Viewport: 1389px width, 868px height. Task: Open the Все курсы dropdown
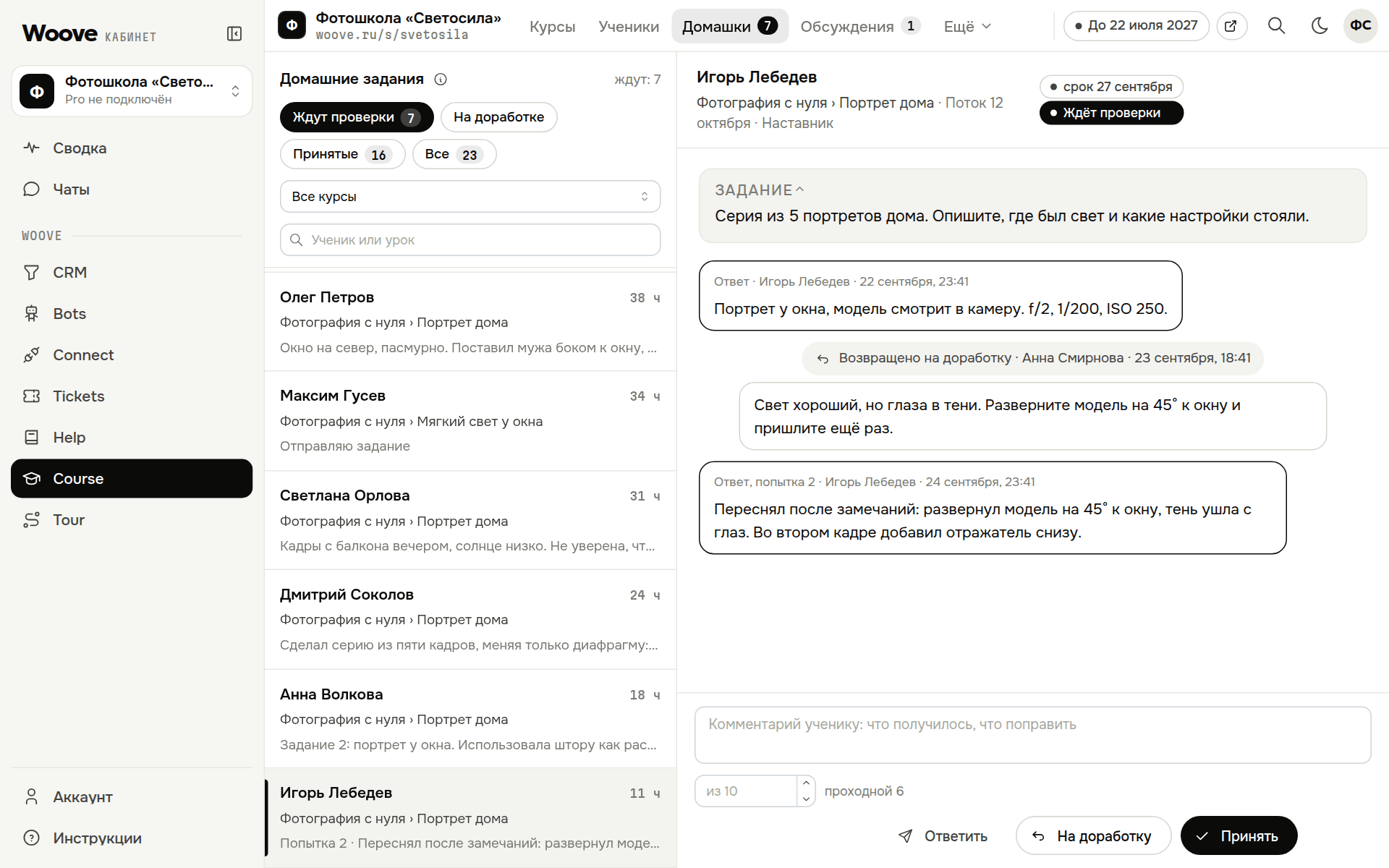tap(470, 197)
